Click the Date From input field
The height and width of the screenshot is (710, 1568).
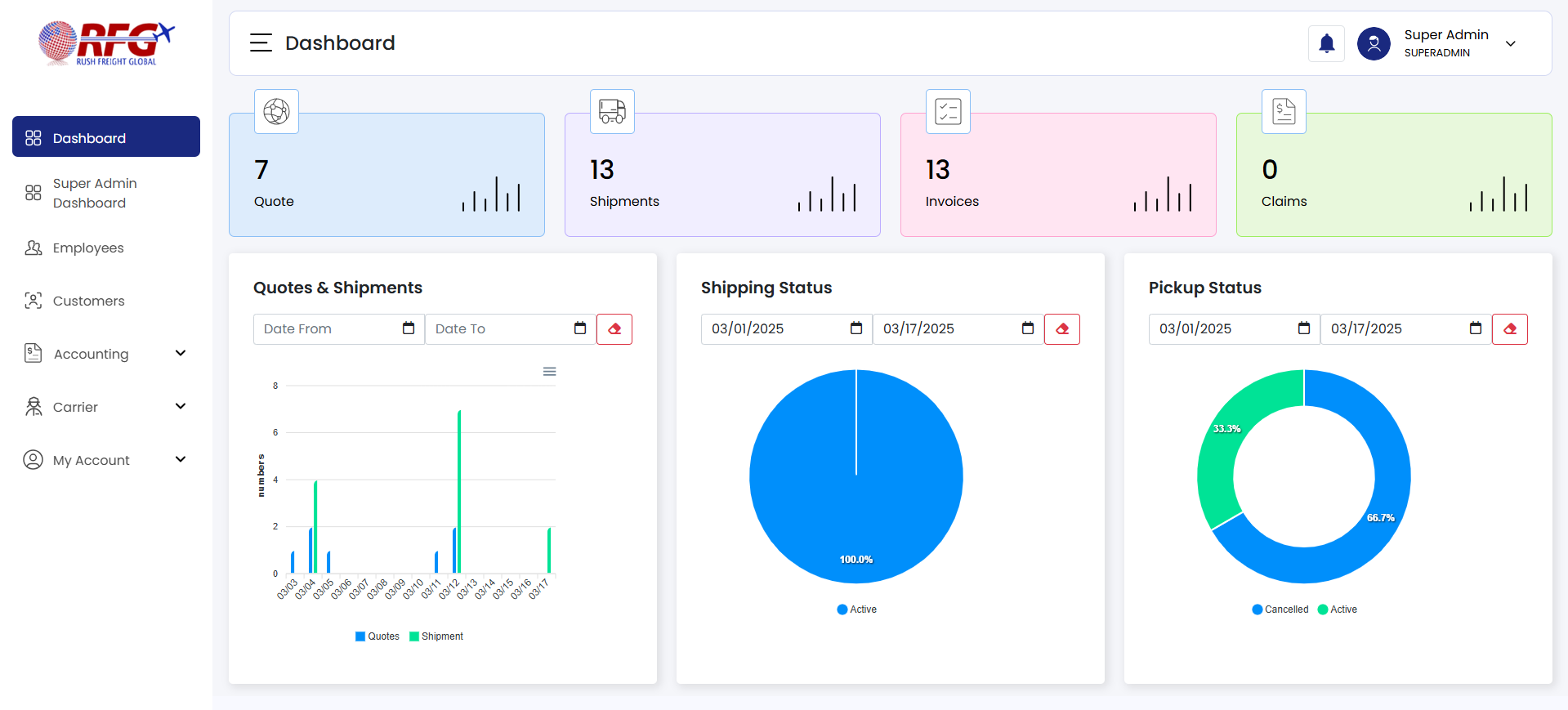pyautogui.click(x=327, y=329)
